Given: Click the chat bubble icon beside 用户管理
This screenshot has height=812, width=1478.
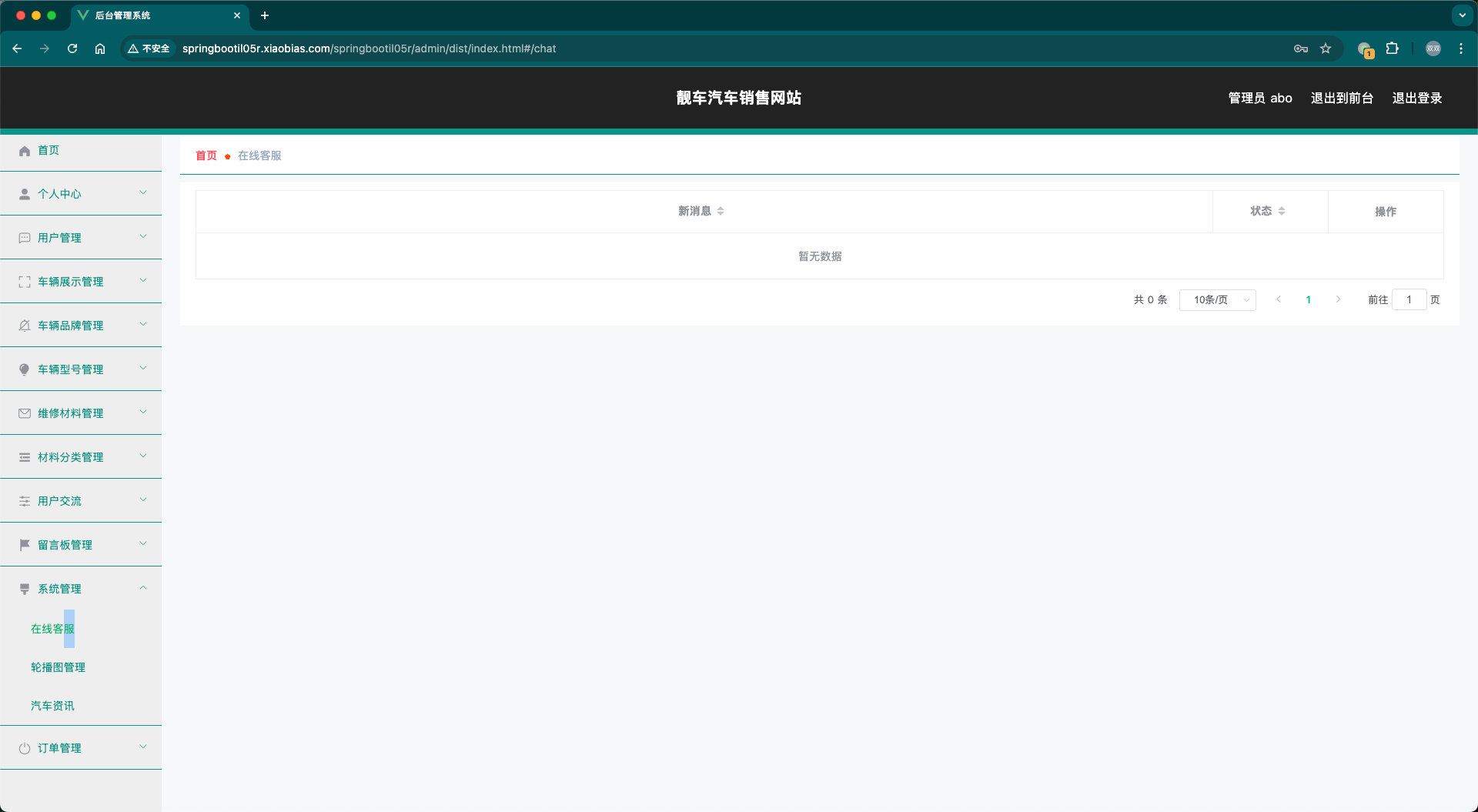Looking at the screenshot, I should click(25, 238).
